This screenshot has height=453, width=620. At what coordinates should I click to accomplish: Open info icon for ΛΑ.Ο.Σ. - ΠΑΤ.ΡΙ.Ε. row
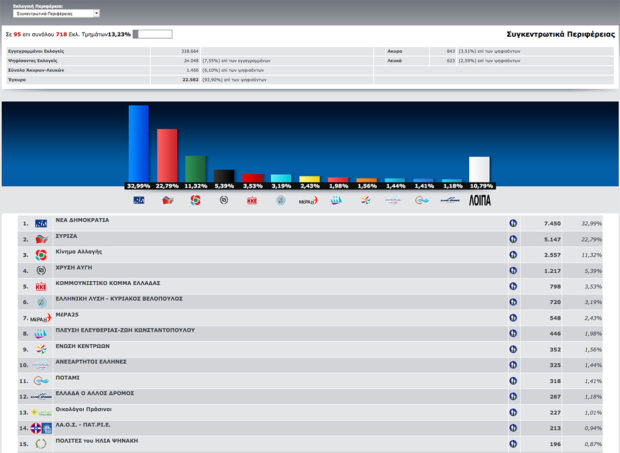click(513, 428)
